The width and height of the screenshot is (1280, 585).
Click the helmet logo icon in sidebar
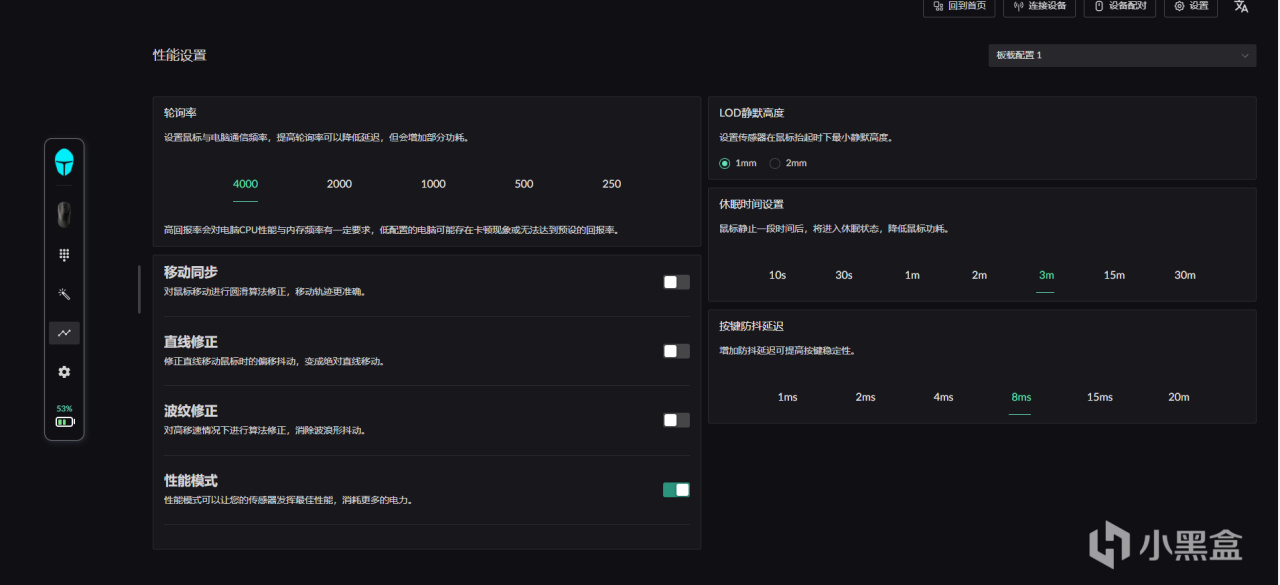click(64, 162)
